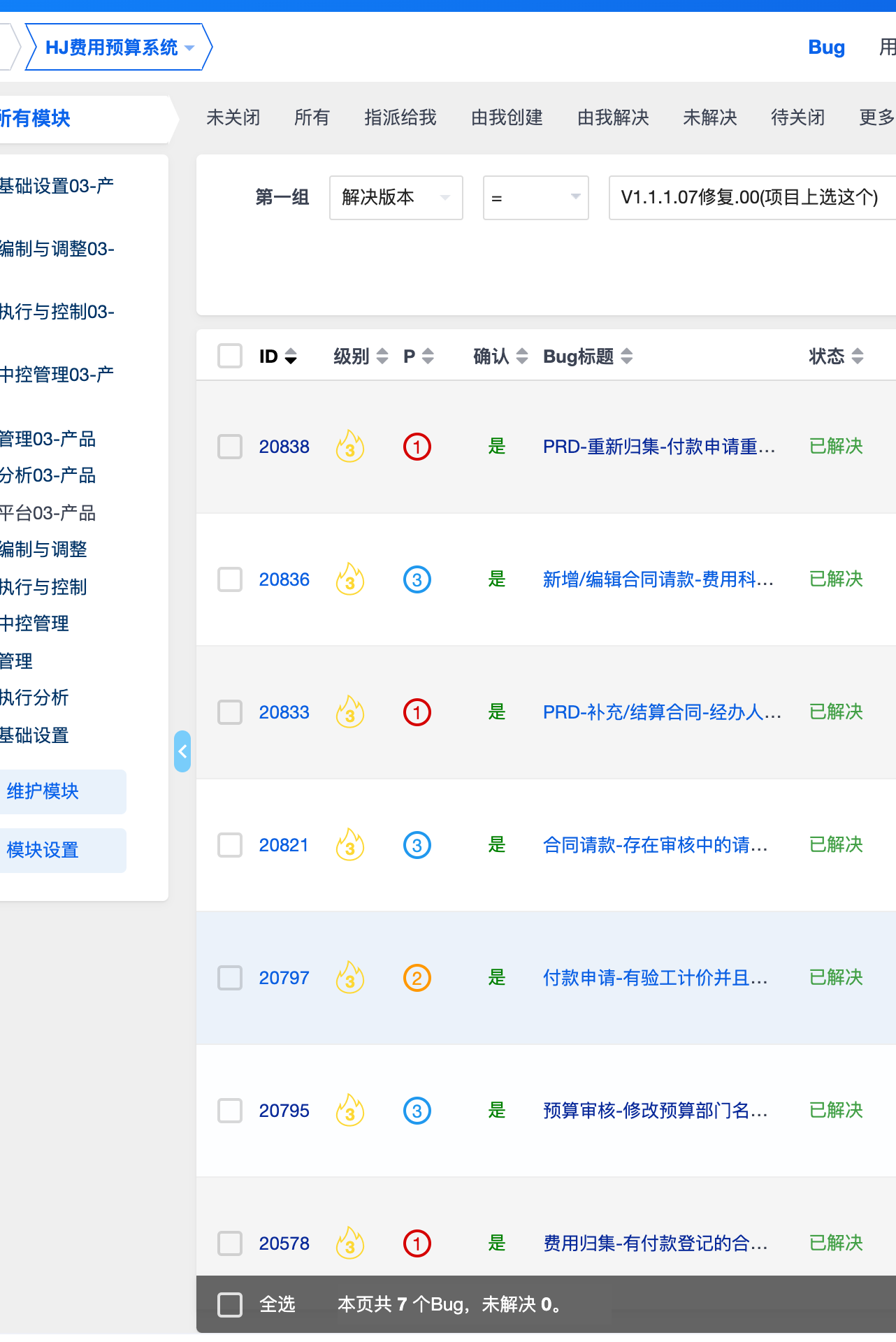
Task: Open bug ID 20797 link
Action: [x=284, y=978]
